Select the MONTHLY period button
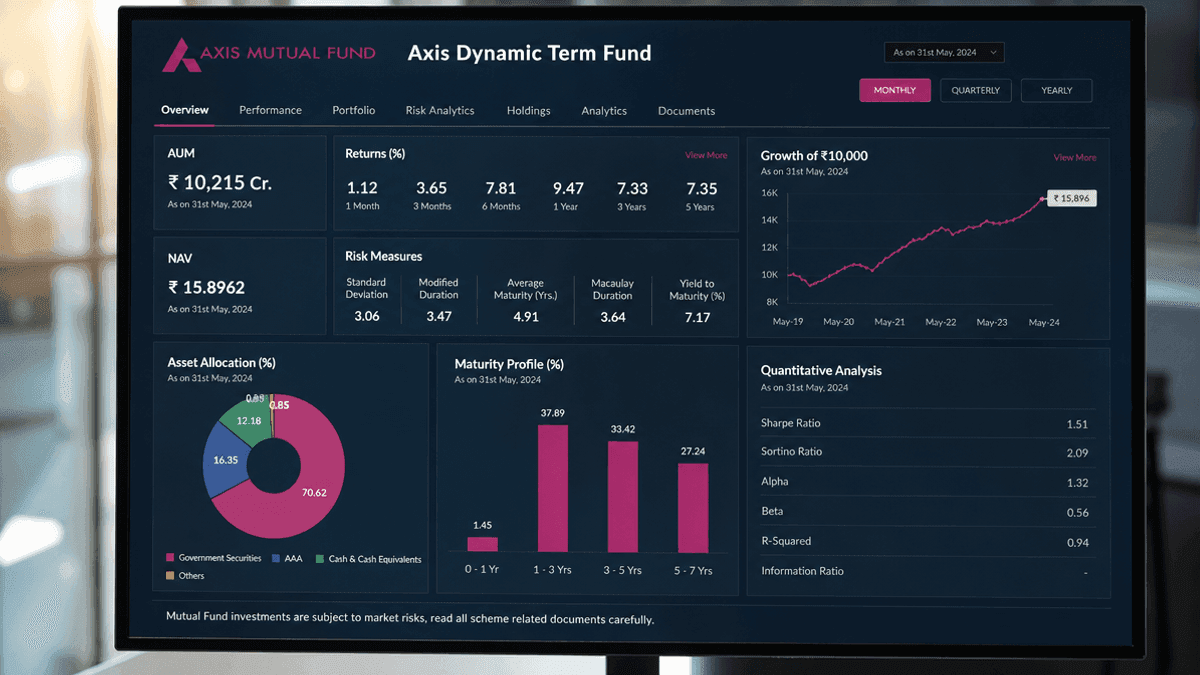Viewport: 1200px width, 675px height. (895, 90)
